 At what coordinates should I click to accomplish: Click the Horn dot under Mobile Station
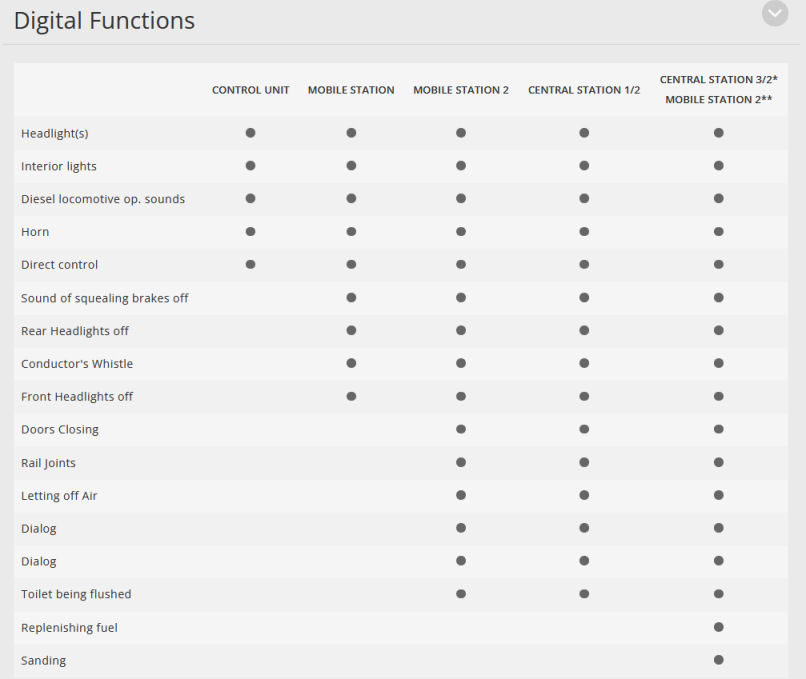pos(351,231)
